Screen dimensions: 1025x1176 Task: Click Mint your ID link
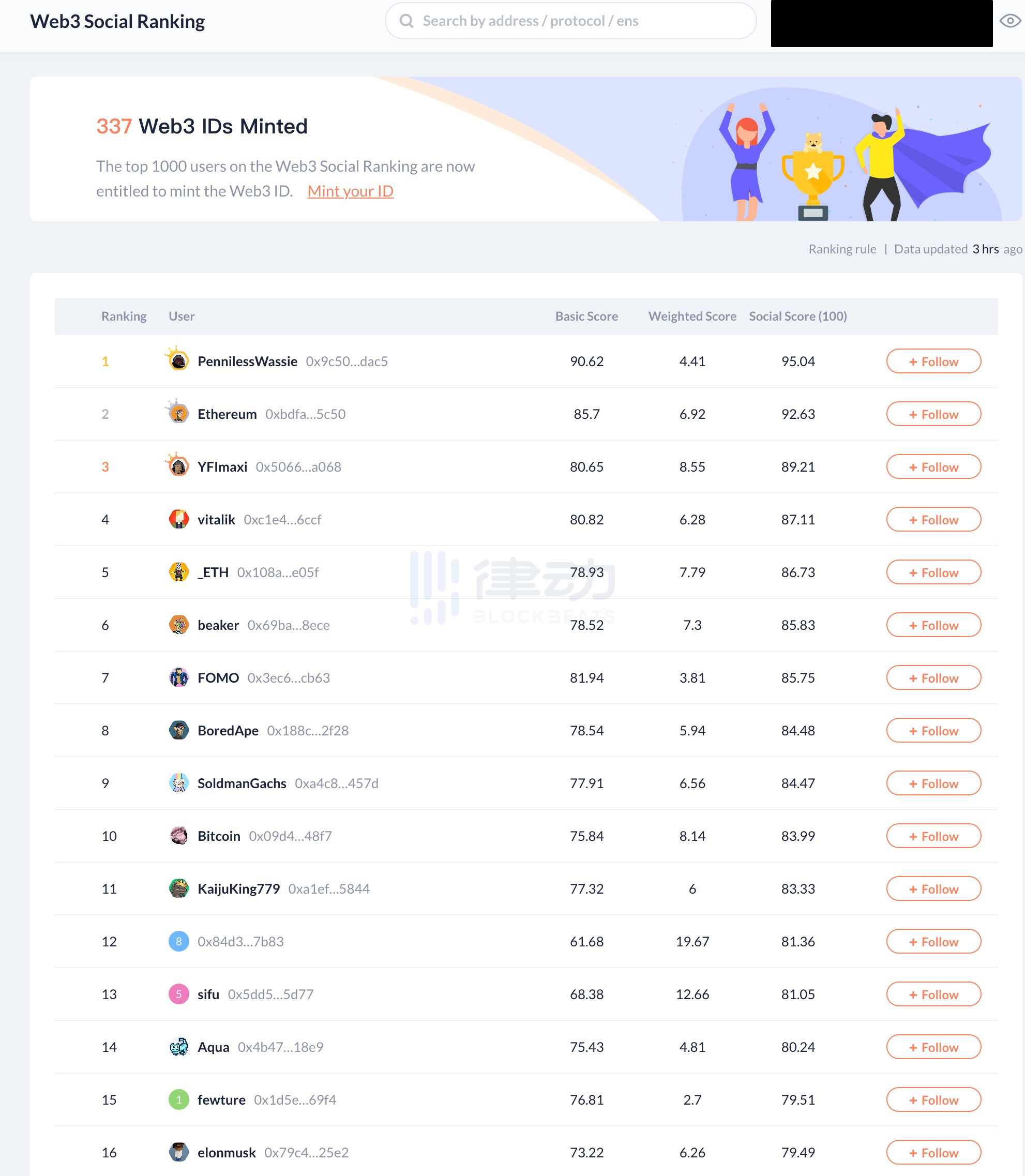pos(350,190)
